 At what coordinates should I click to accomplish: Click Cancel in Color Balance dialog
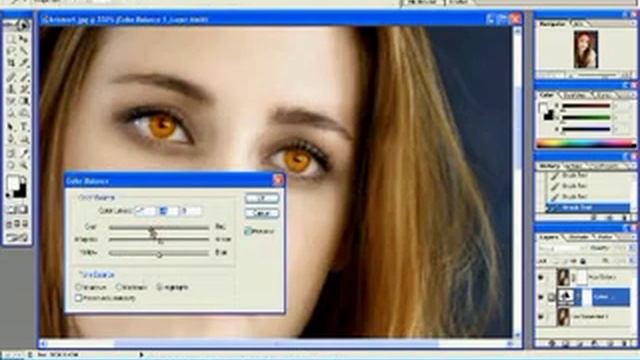262,213
